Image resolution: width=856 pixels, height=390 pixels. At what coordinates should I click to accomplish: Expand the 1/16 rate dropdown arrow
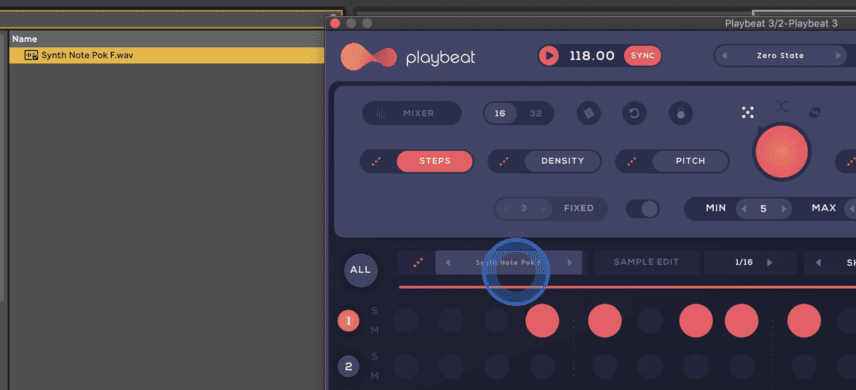[x=770, y=263]
